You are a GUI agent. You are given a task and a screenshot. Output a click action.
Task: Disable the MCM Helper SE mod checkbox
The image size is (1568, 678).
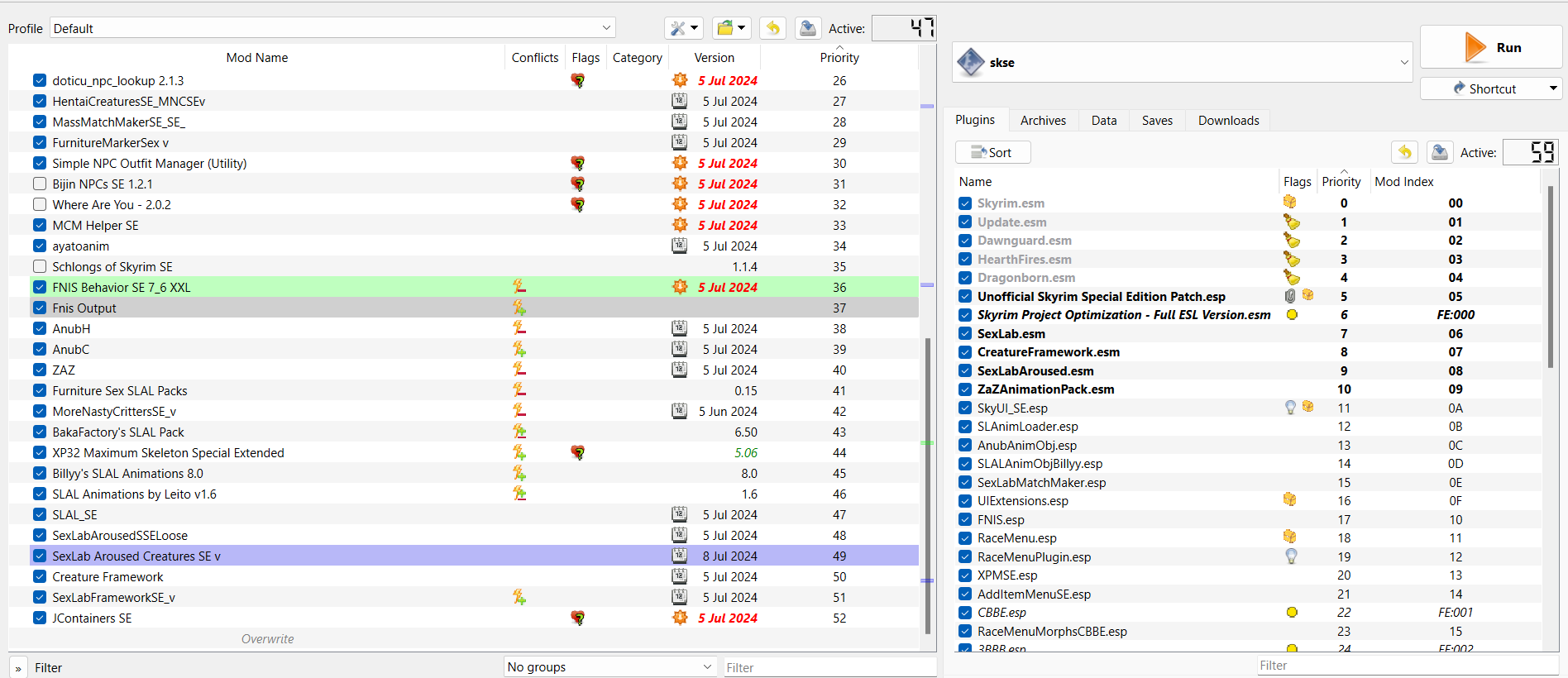(x=40, y=225)
